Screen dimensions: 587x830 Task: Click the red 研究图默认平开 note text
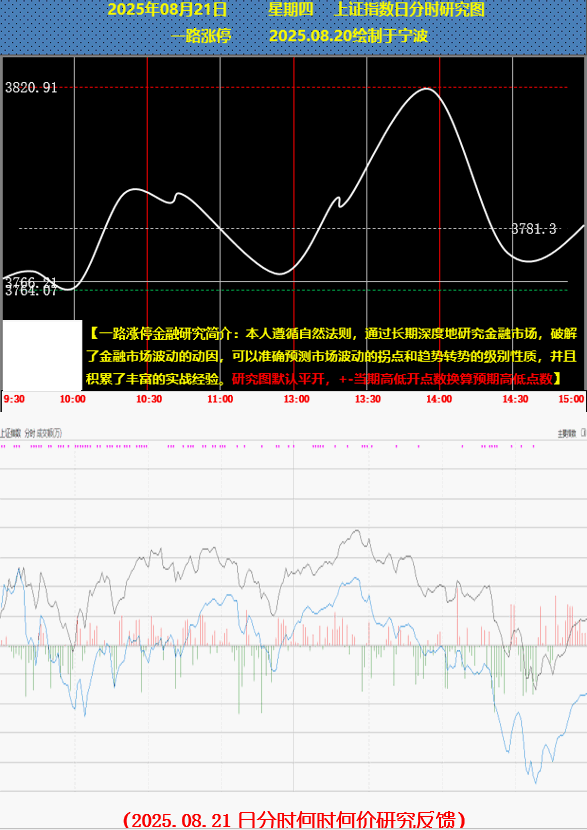pyautogui.click(x=278, y=378)
